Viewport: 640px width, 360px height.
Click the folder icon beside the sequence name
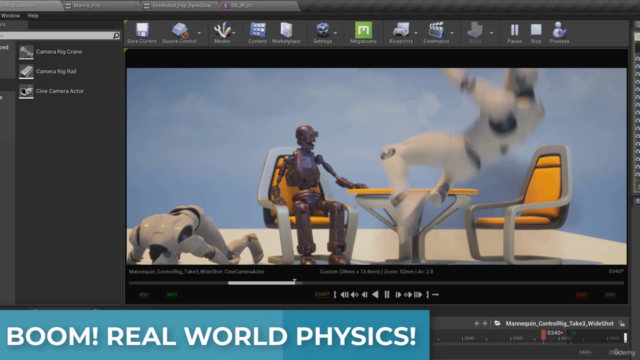tap(497, 323)
